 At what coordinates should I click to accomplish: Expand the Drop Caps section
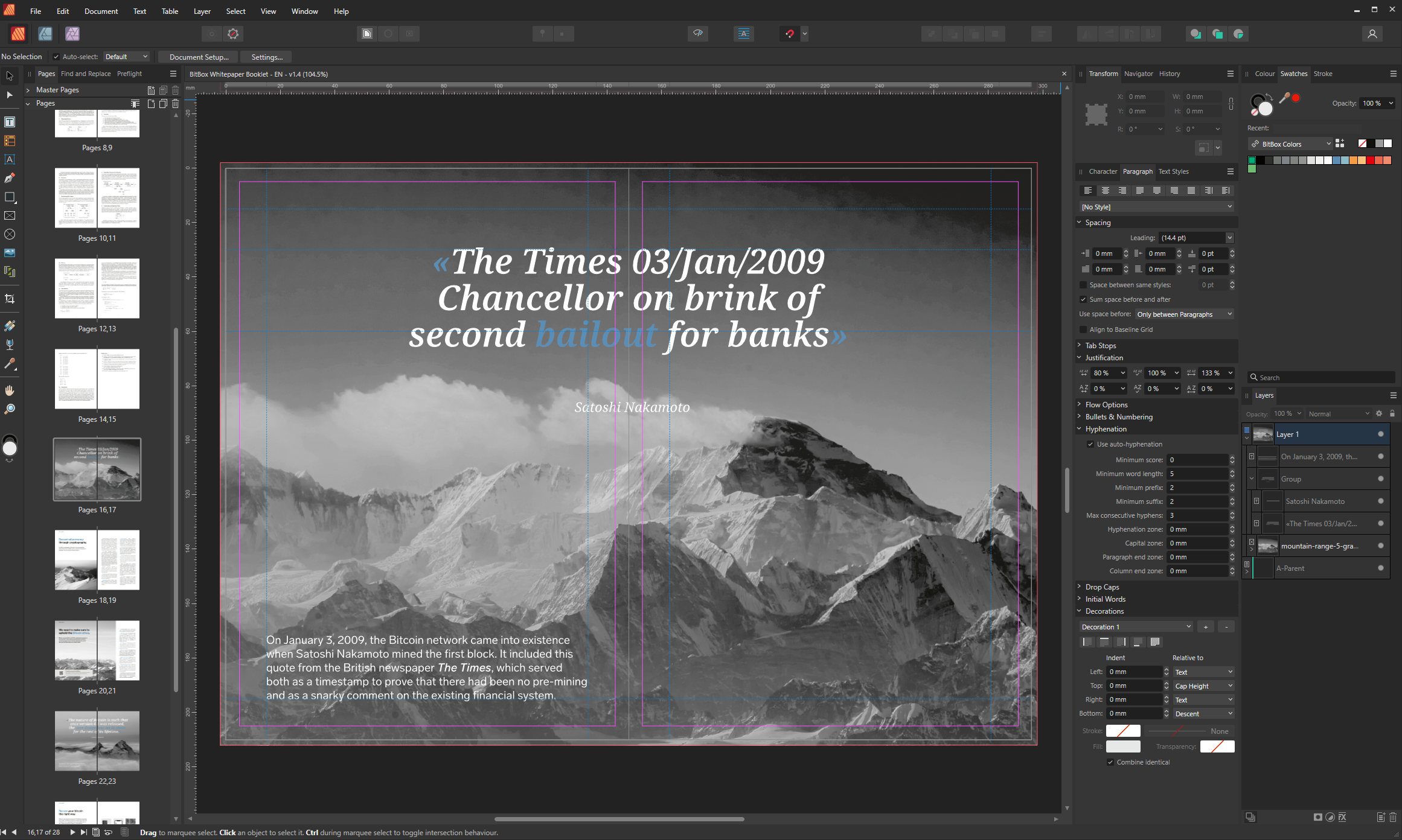1079,587
